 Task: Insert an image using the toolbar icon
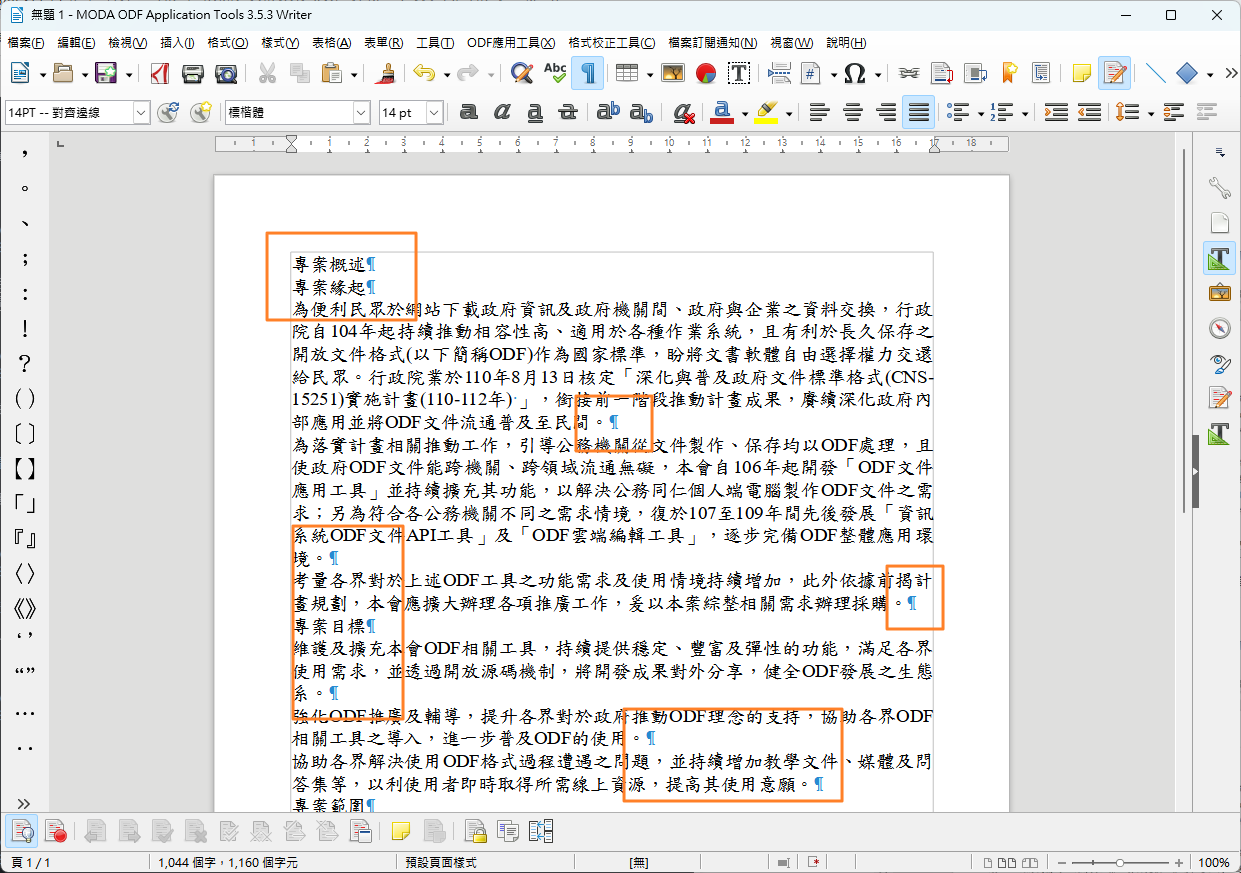(x=673, y=73)
